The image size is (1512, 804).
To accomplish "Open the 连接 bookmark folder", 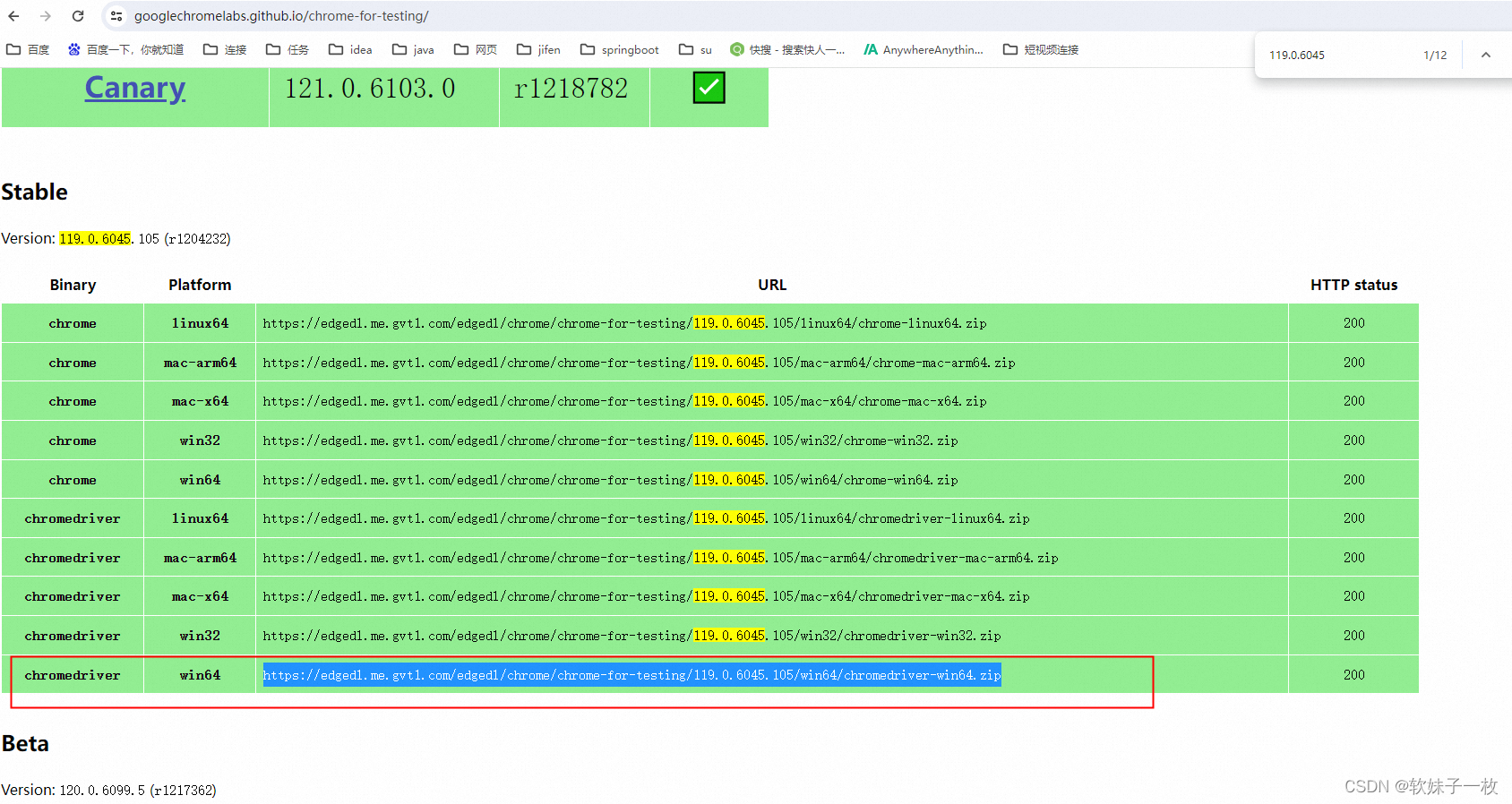I will click(x=225, y=50).
